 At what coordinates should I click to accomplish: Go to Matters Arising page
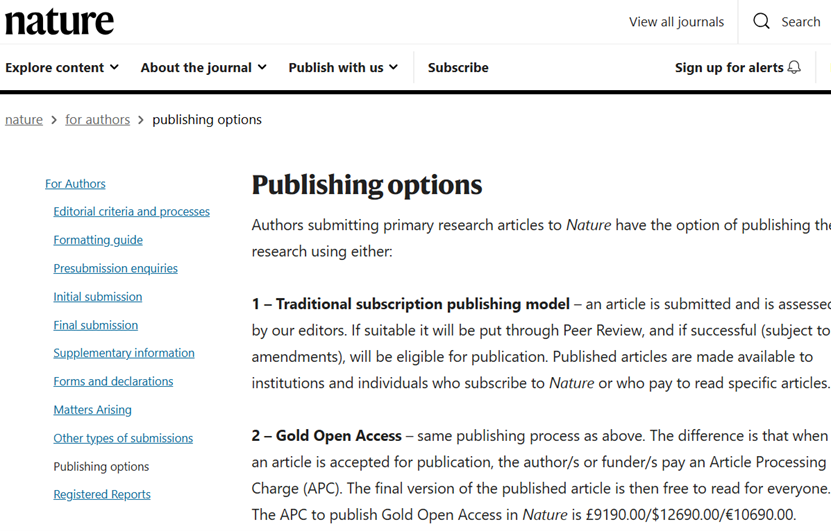coord(92,409)
